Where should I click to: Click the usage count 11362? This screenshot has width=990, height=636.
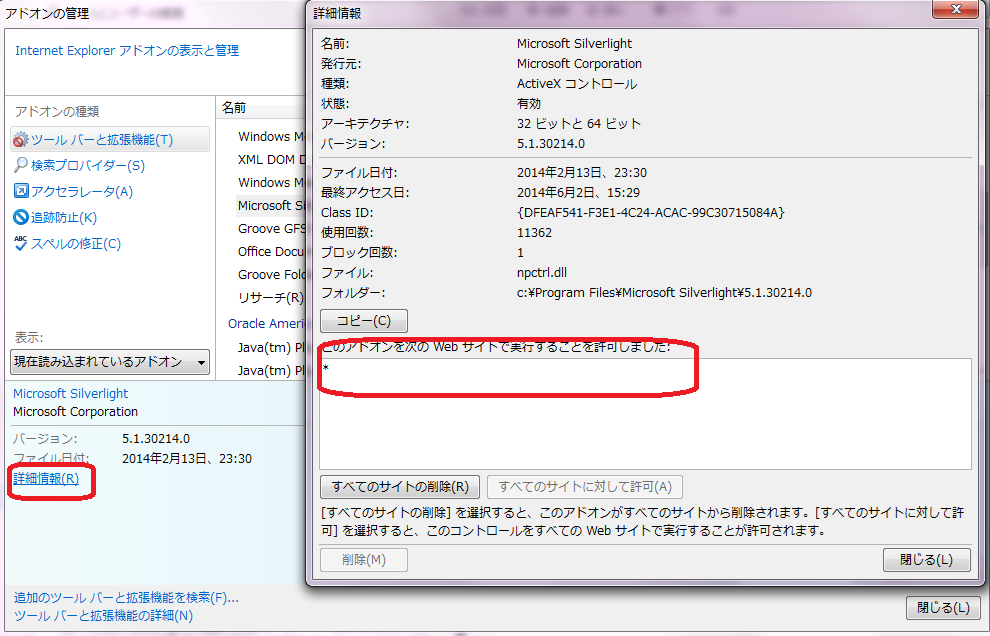click(x=534, y=233)
